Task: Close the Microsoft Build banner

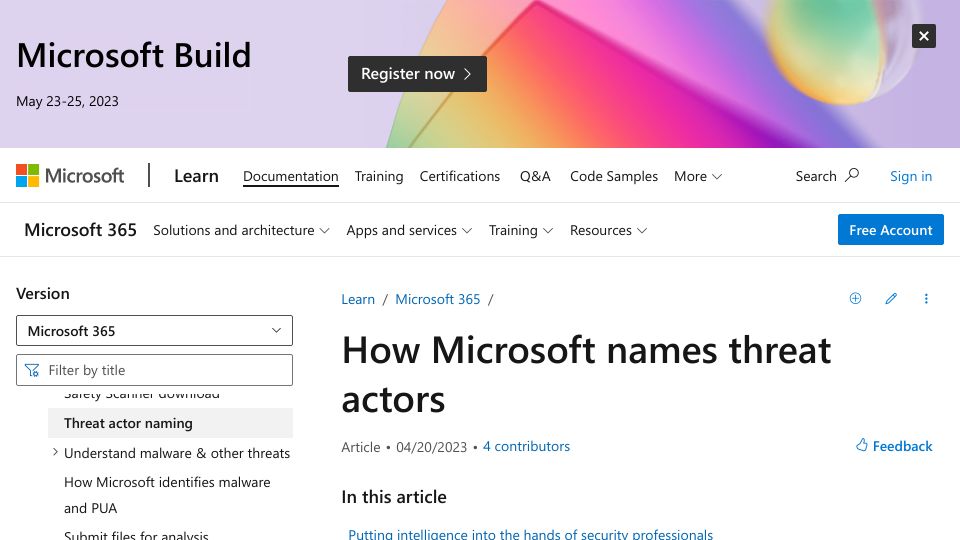Action: 923,36
